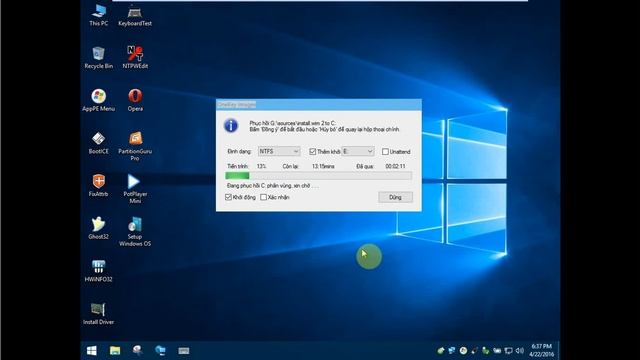Launch NTPWEdit from the desktop
Screen dimensions: 640x360
135,58
